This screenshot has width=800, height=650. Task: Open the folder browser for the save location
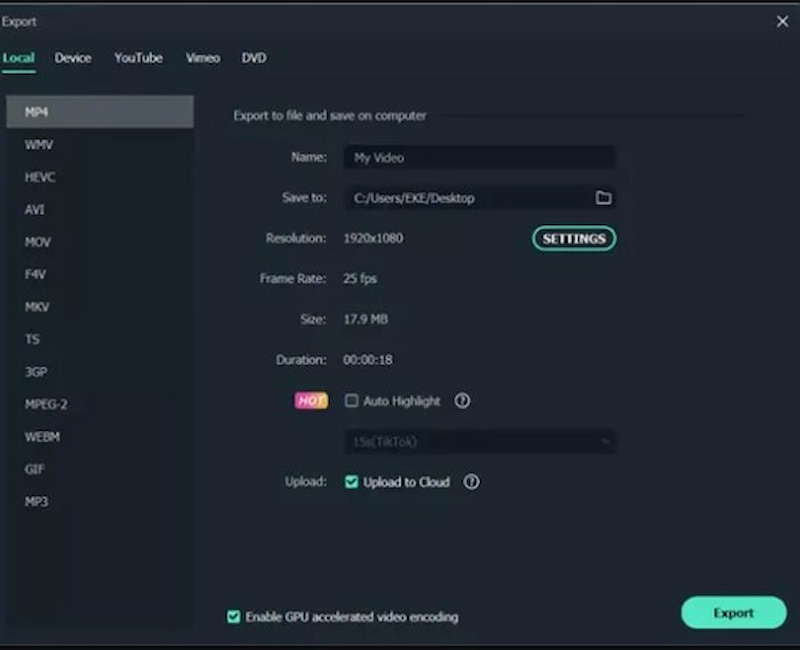(x=602, y=198)
